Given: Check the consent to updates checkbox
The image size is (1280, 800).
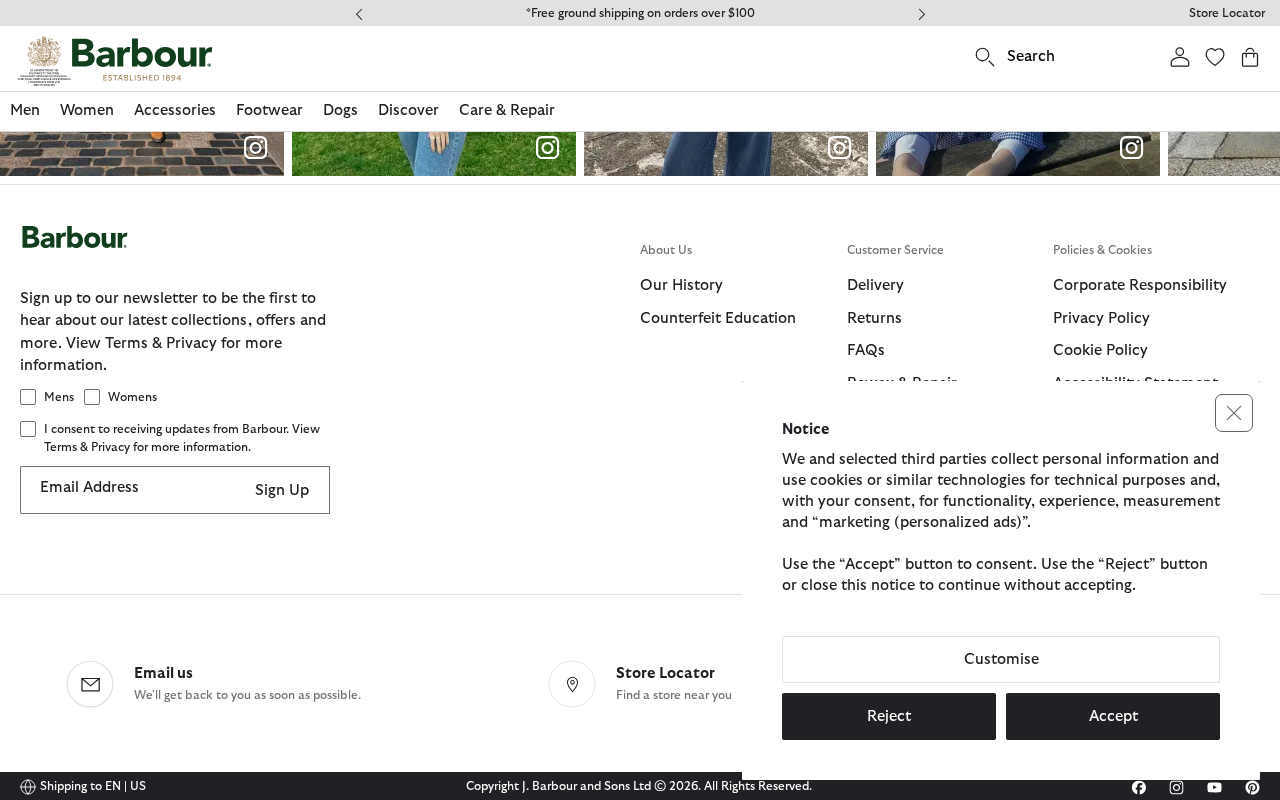Looking at the screenshot, I should (x=28, y=429).
